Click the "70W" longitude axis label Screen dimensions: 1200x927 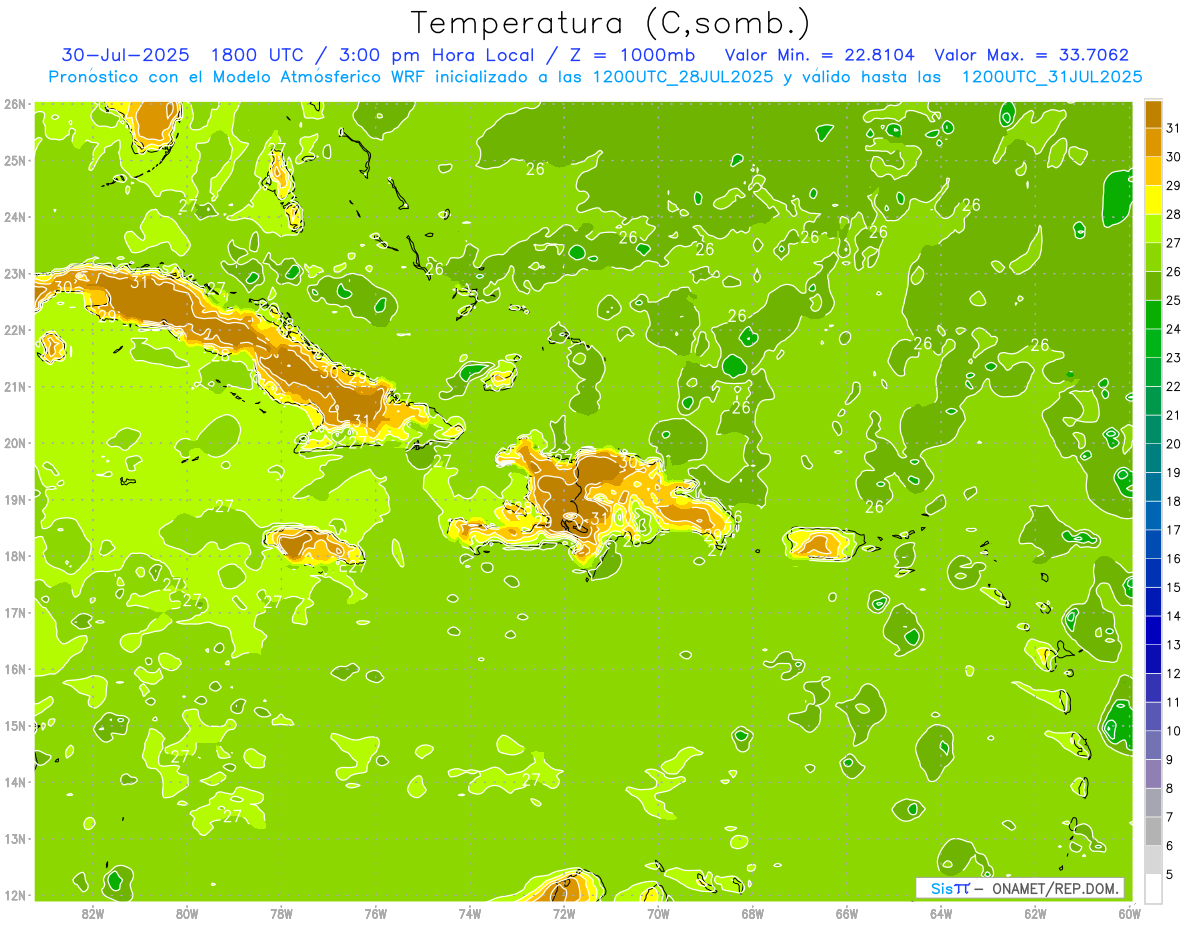(x=658, y=914)
